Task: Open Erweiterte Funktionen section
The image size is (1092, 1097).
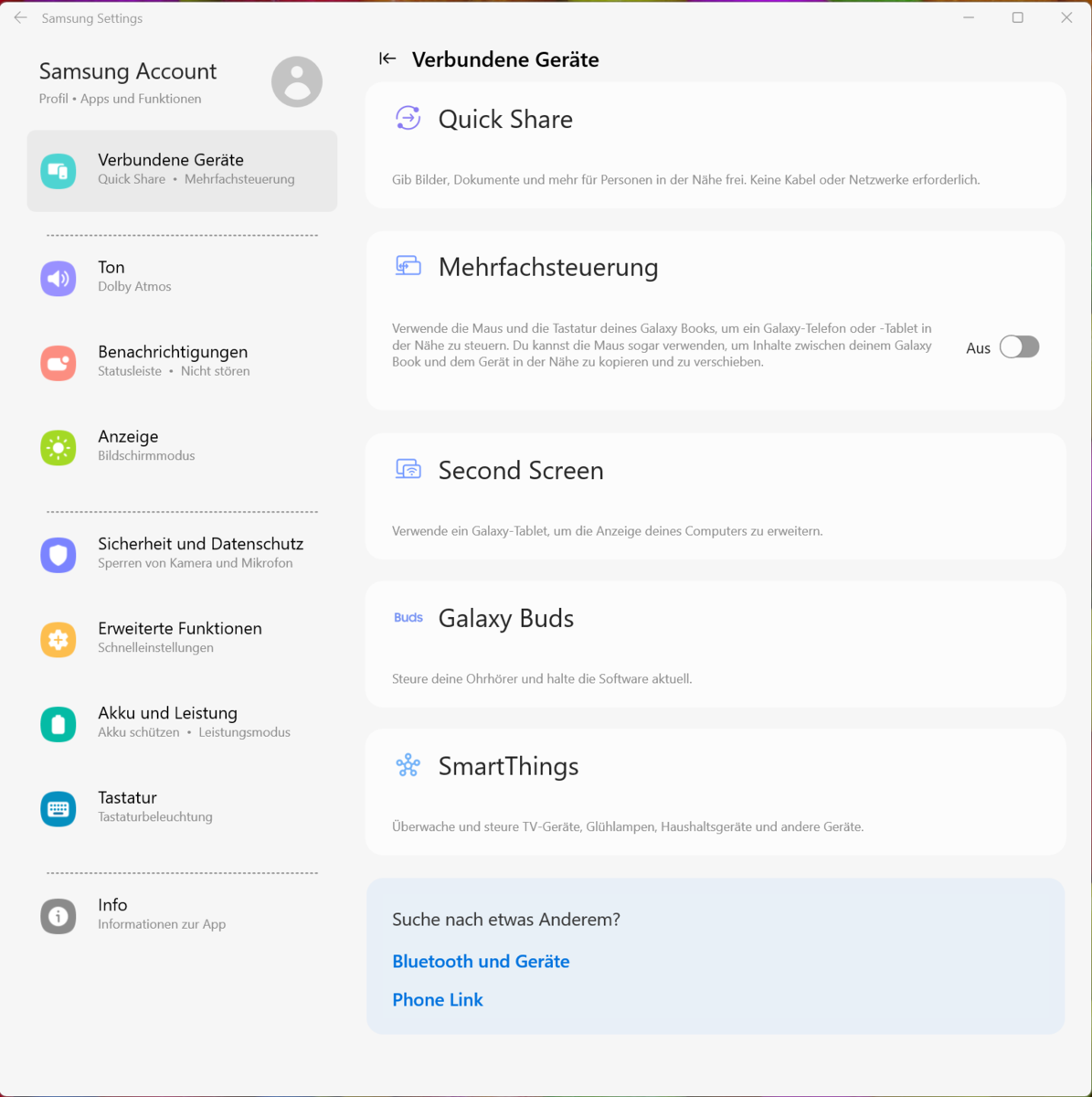Action: click(x=182, y=640)
